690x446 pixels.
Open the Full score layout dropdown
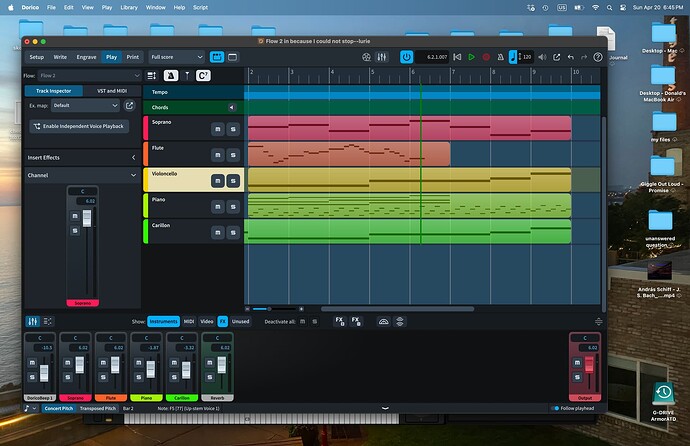pyautogui.click(x=176, y=57)
